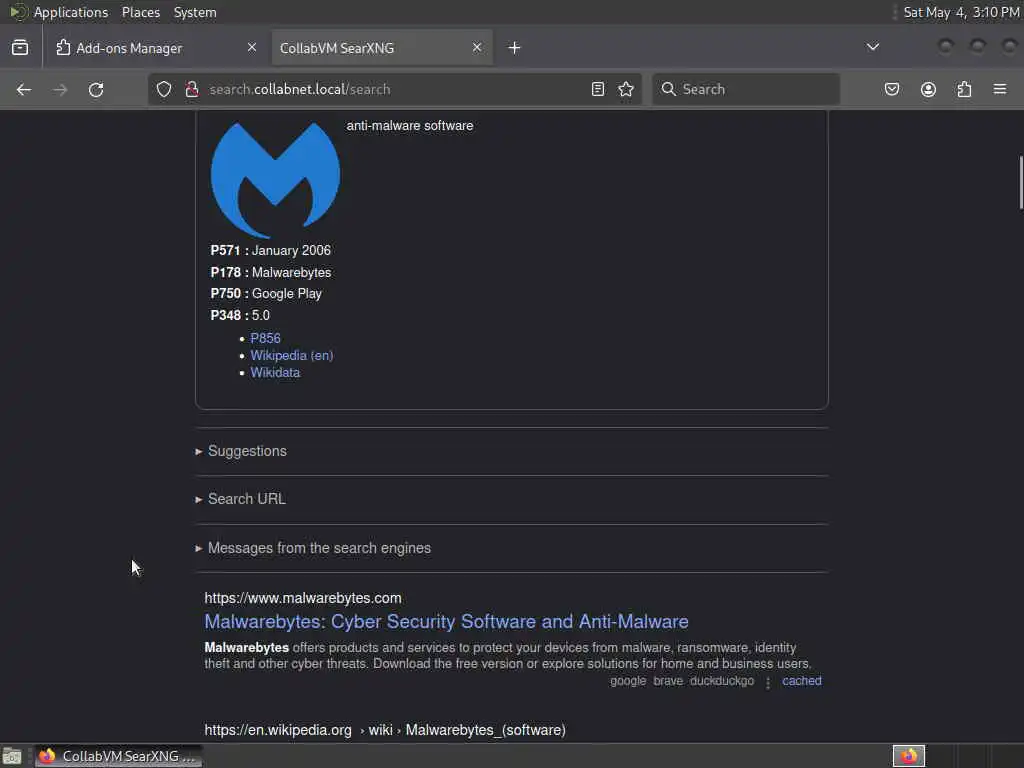The width and height of the screenshot is (1024, 768).
Task: Open tracking protection shield icon
Action: tap(164, 89)
